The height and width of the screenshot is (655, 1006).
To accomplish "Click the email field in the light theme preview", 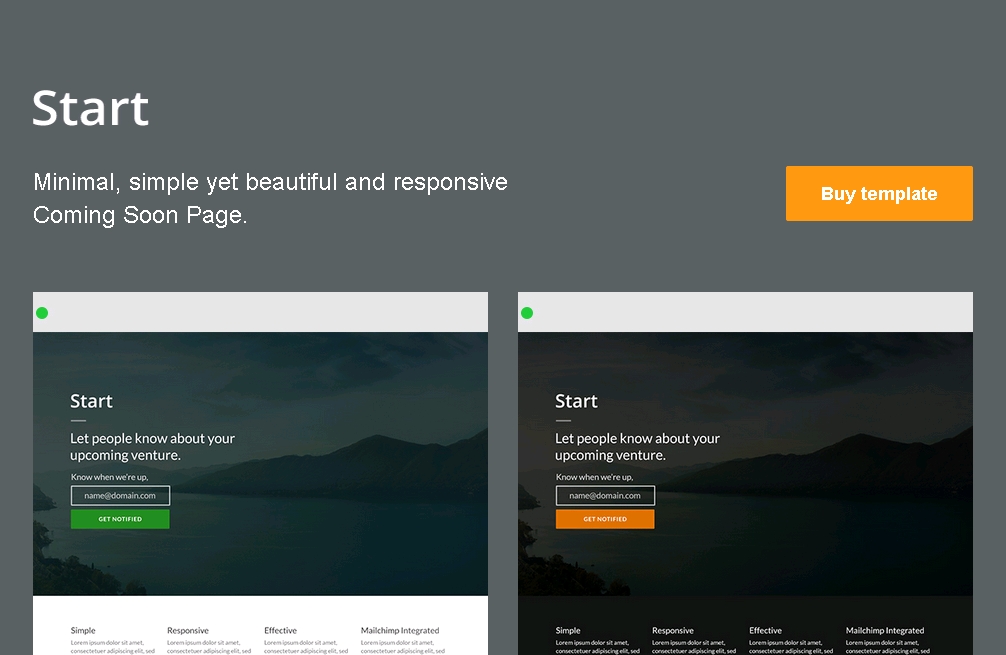I will (x=120, y=495).
